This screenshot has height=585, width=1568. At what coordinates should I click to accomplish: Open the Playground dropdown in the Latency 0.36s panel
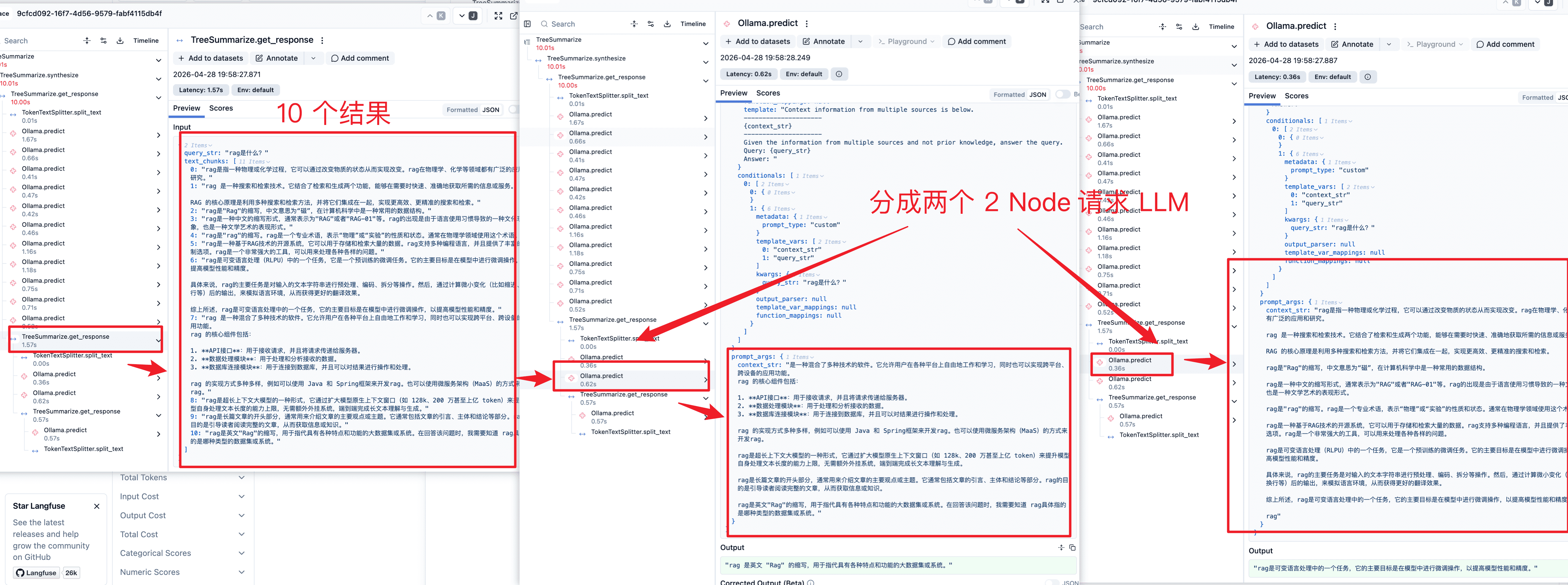1435,44
